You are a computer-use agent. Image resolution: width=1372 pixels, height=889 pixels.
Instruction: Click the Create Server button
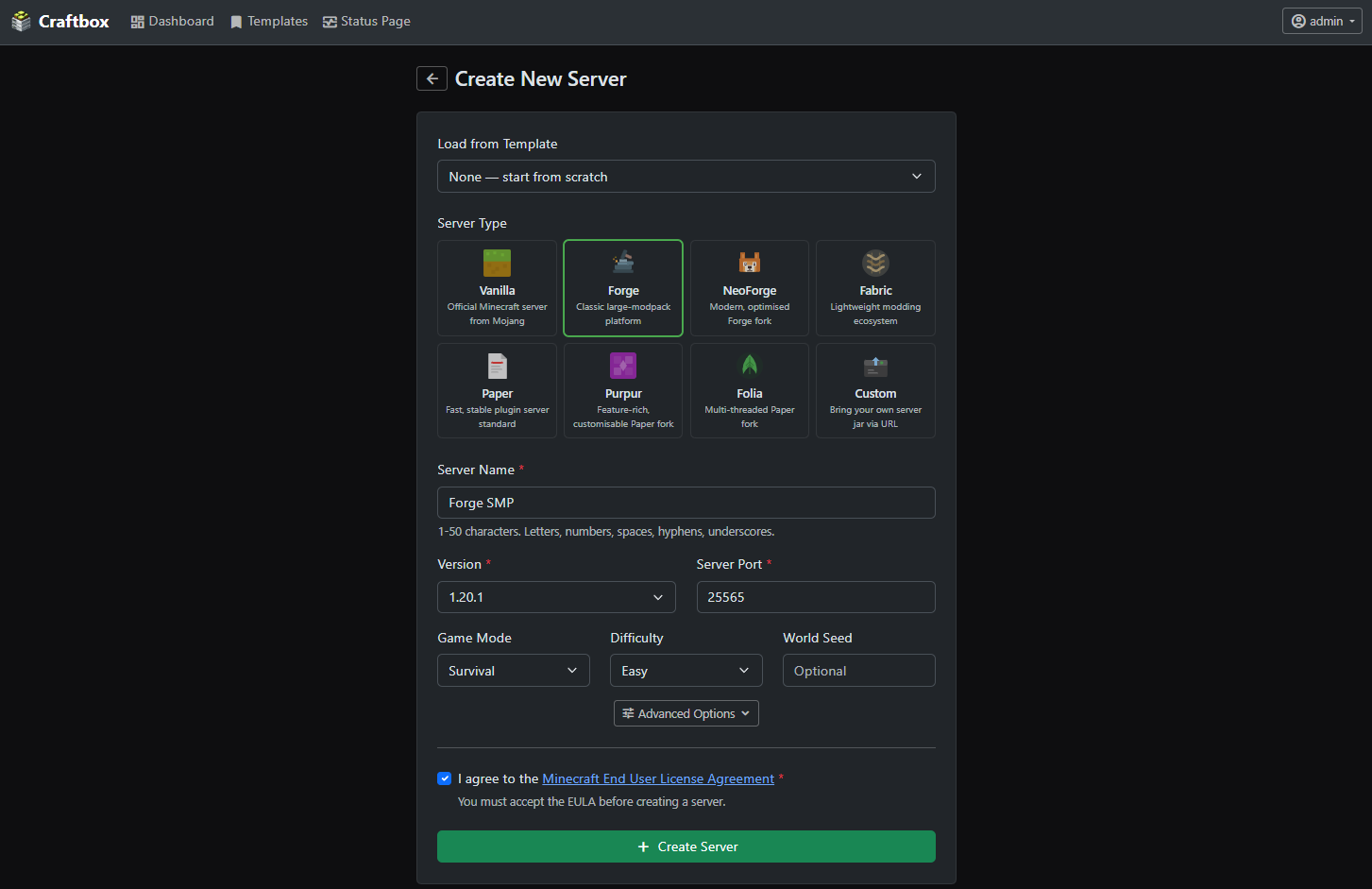pyautogui.click(x=686, y=846)
